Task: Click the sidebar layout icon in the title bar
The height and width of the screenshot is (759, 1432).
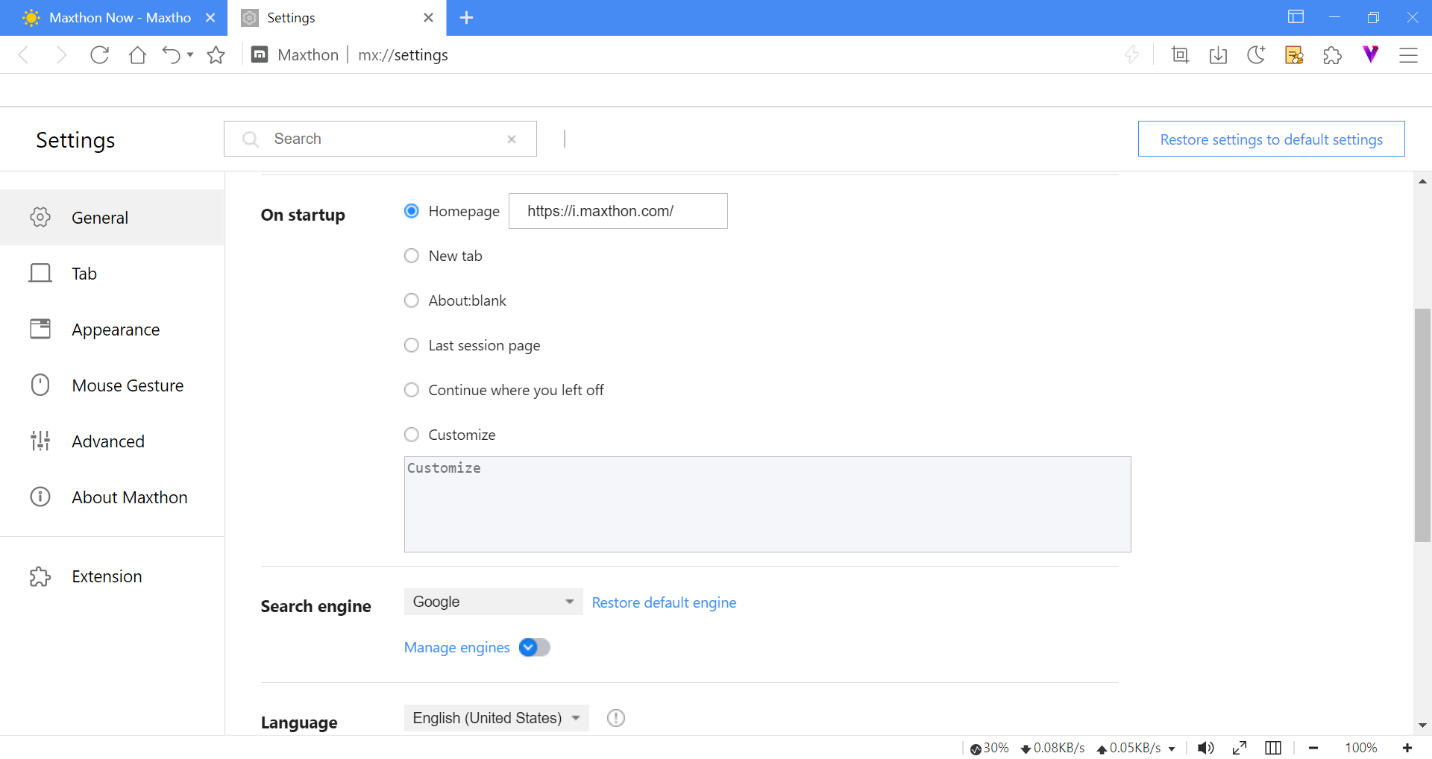Action: click(x=1296, y=17)
